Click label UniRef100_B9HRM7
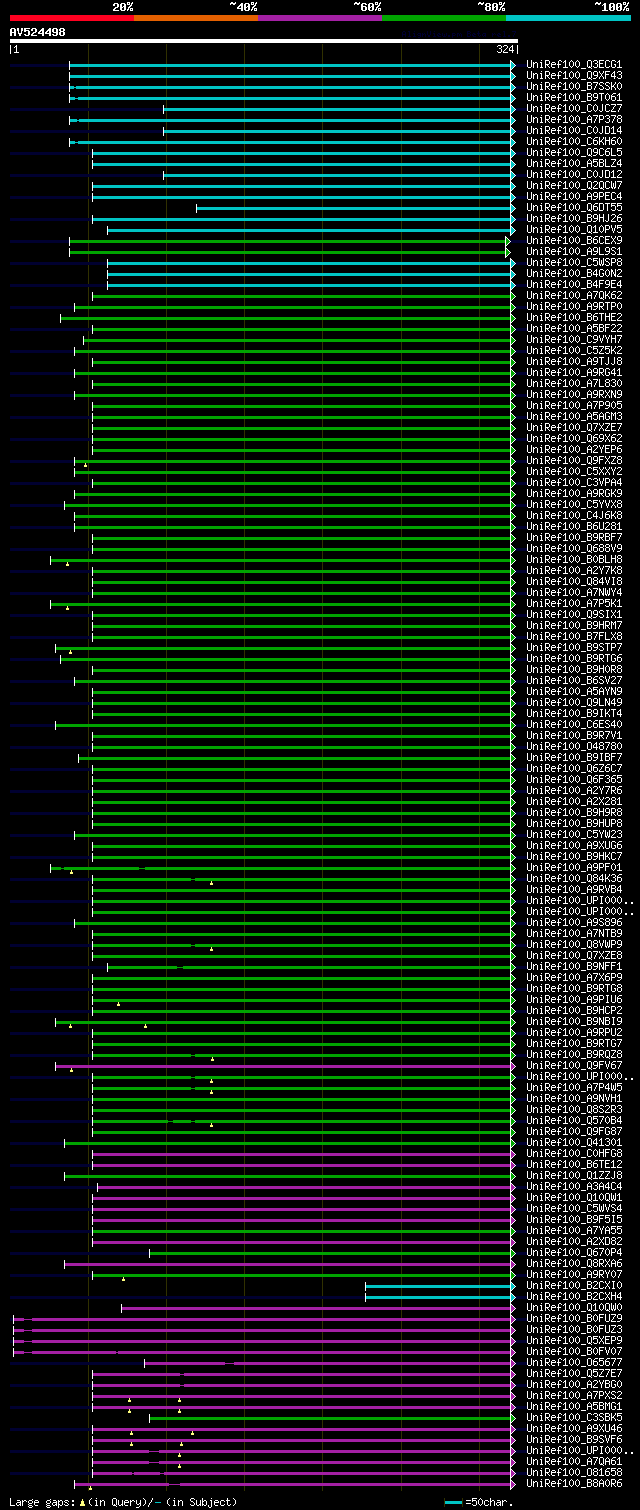Viewport: 640px width, 1510px height. pyautogui.click(x=574, y=626)
